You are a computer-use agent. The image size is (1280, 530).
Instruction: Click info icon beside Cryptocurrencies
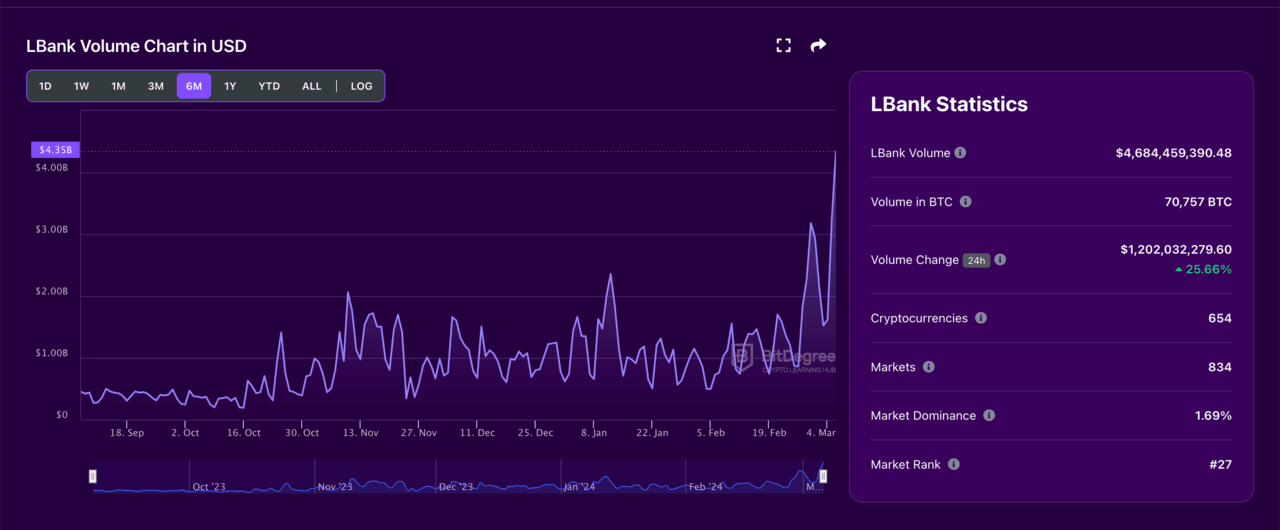click(981, 318)
